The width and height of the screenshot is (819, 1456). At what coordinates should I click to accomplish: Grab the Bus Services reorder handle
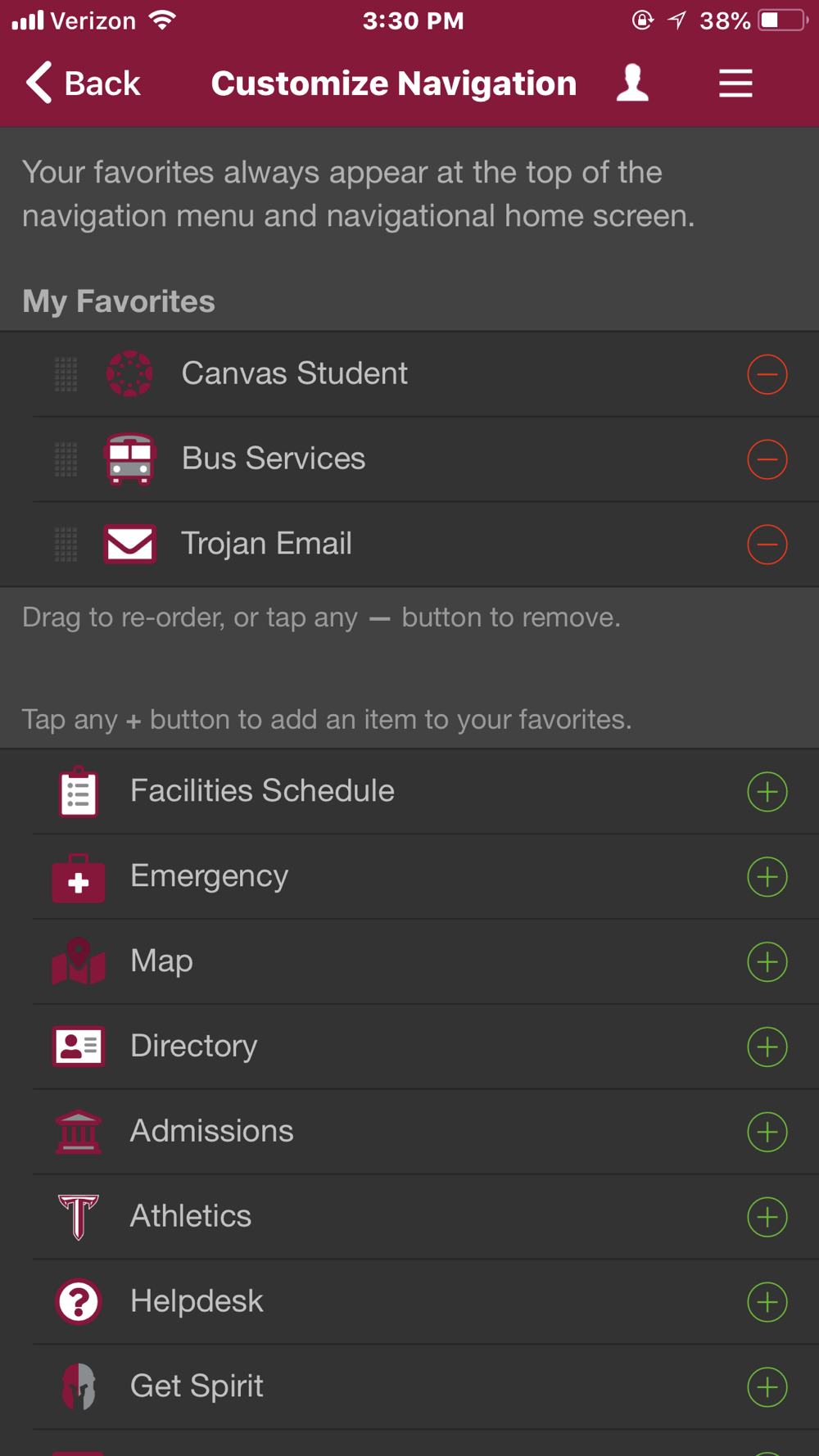(66, 459)
